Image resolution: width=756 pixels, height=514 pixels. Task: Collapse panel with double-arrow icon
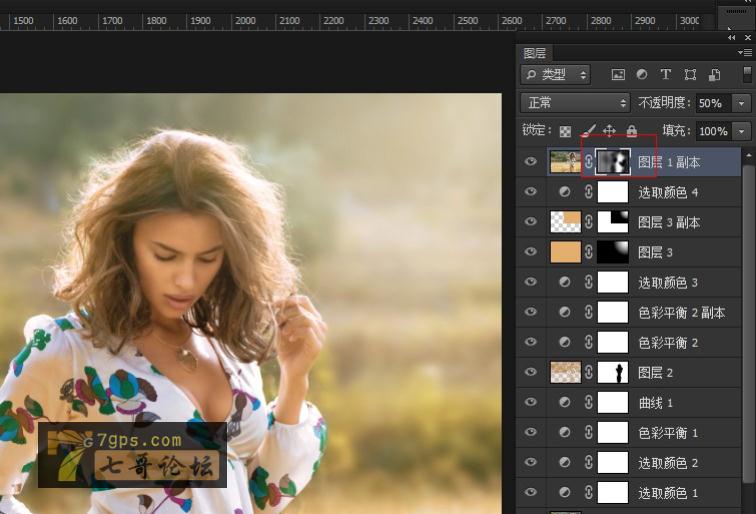point(732,38)
